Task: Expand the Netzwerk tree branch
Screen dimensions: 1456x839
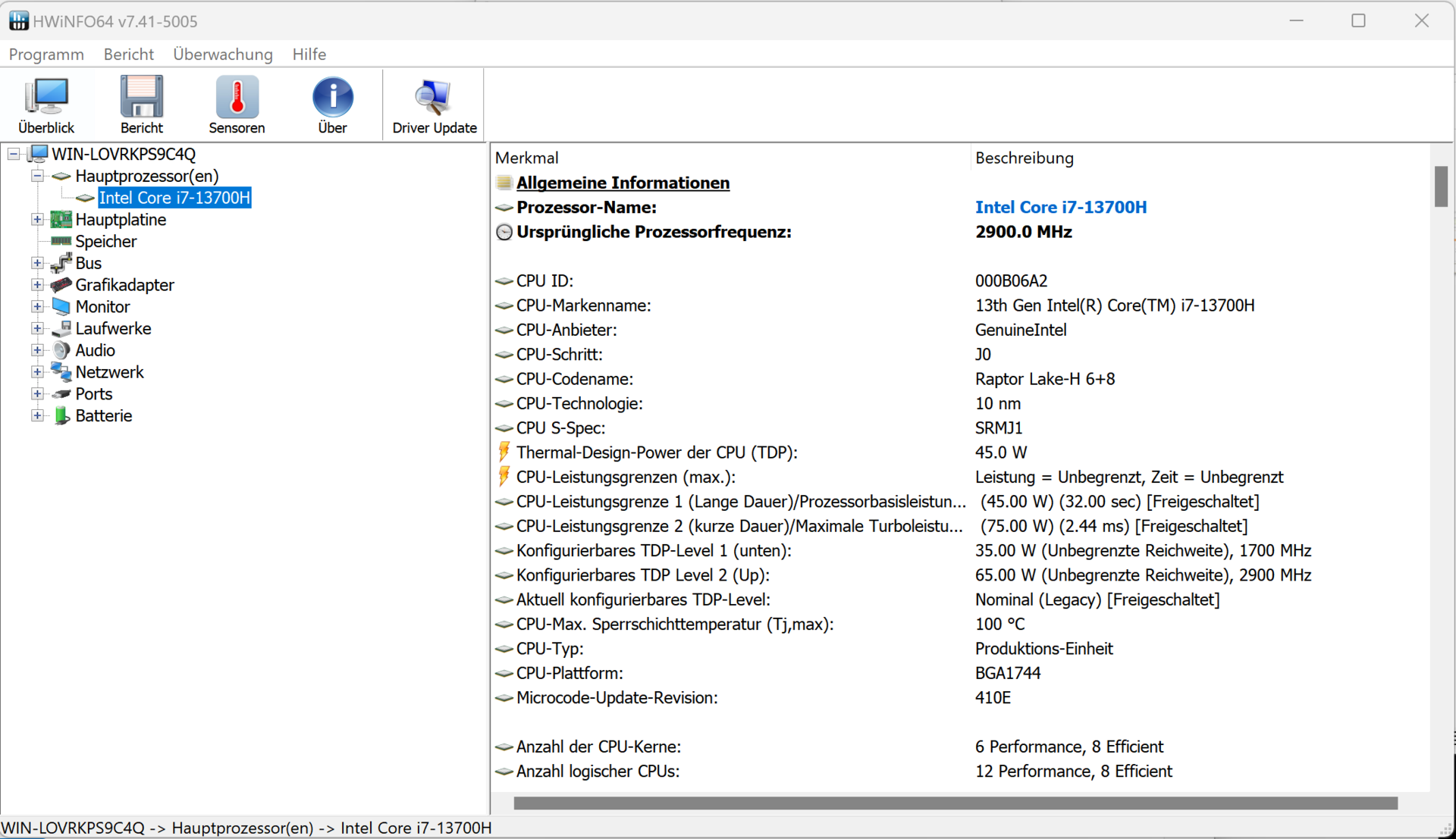Action: point(37,372)
